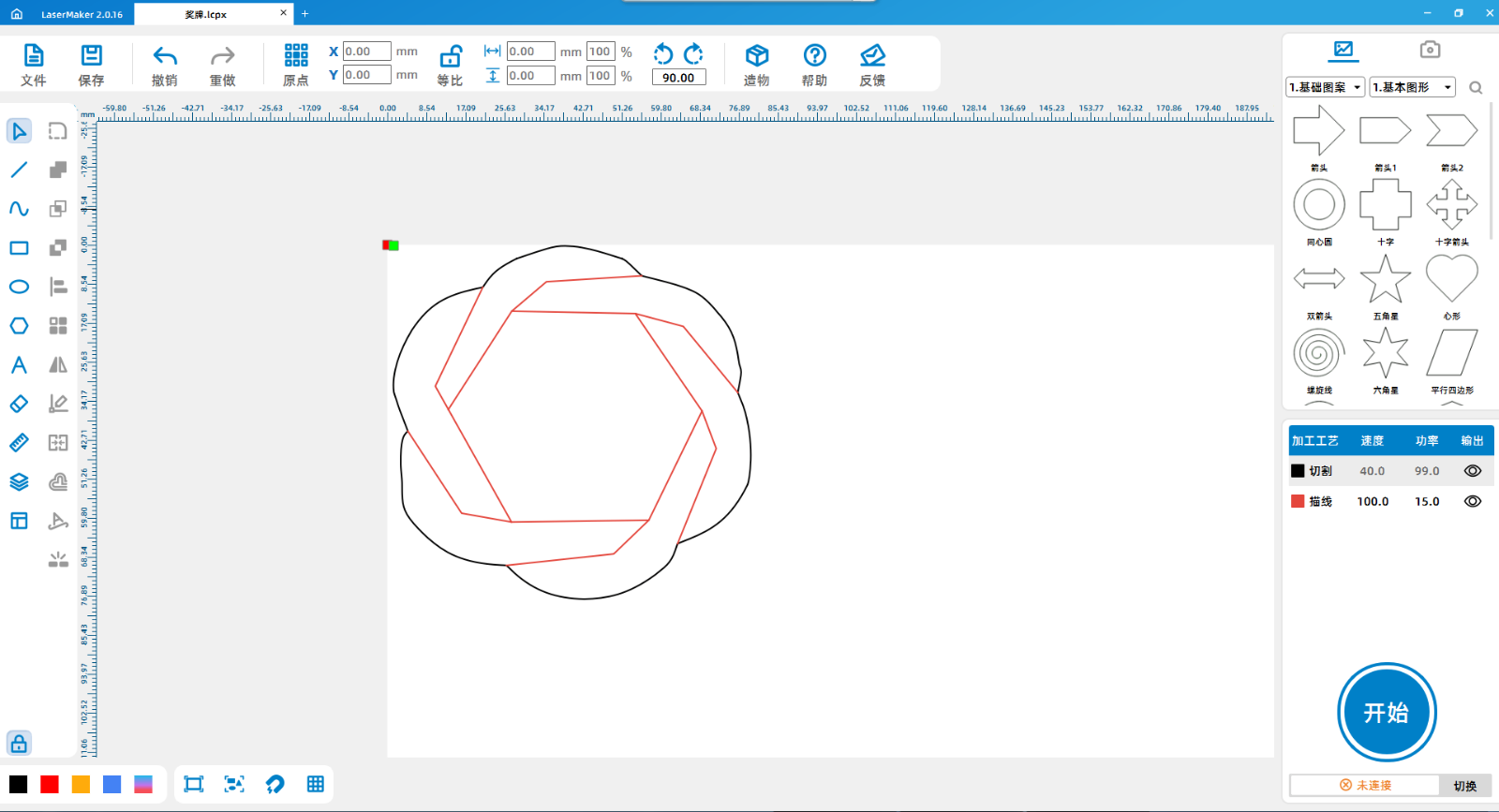
Task: Click the switch connection button
Action: point(1464,786)
